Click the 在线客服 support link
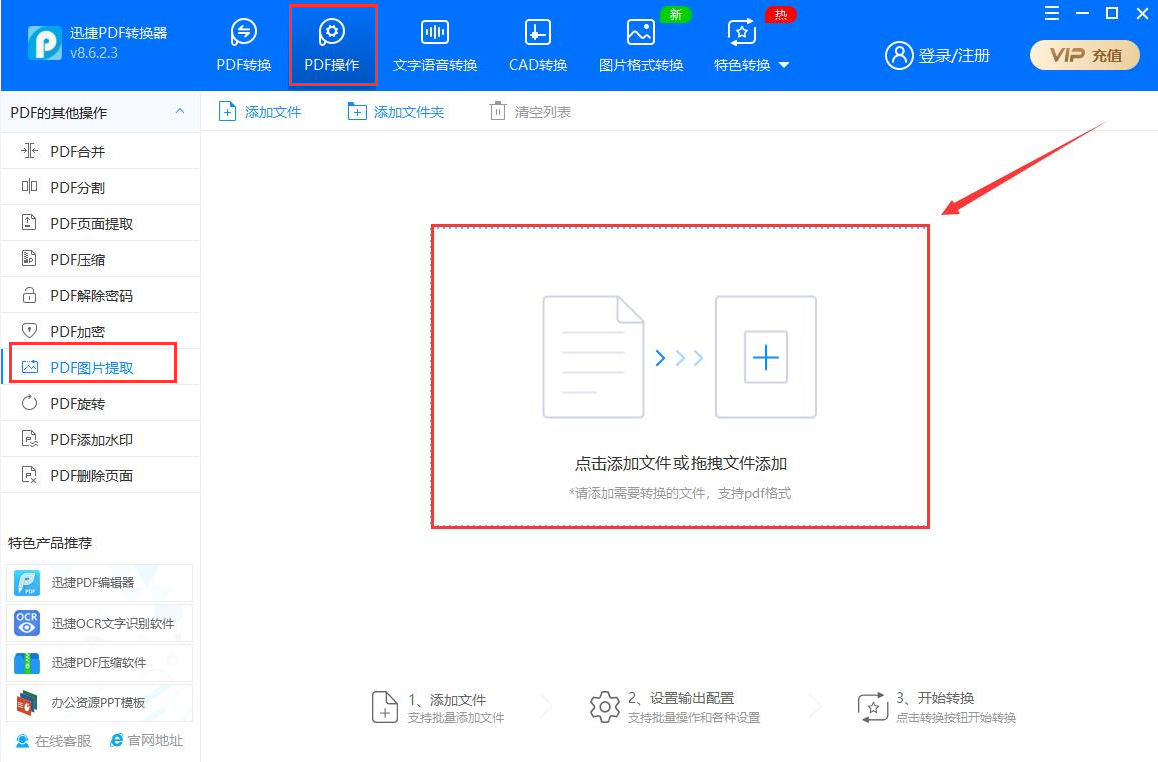The image size is (1158, 762). 53,741
